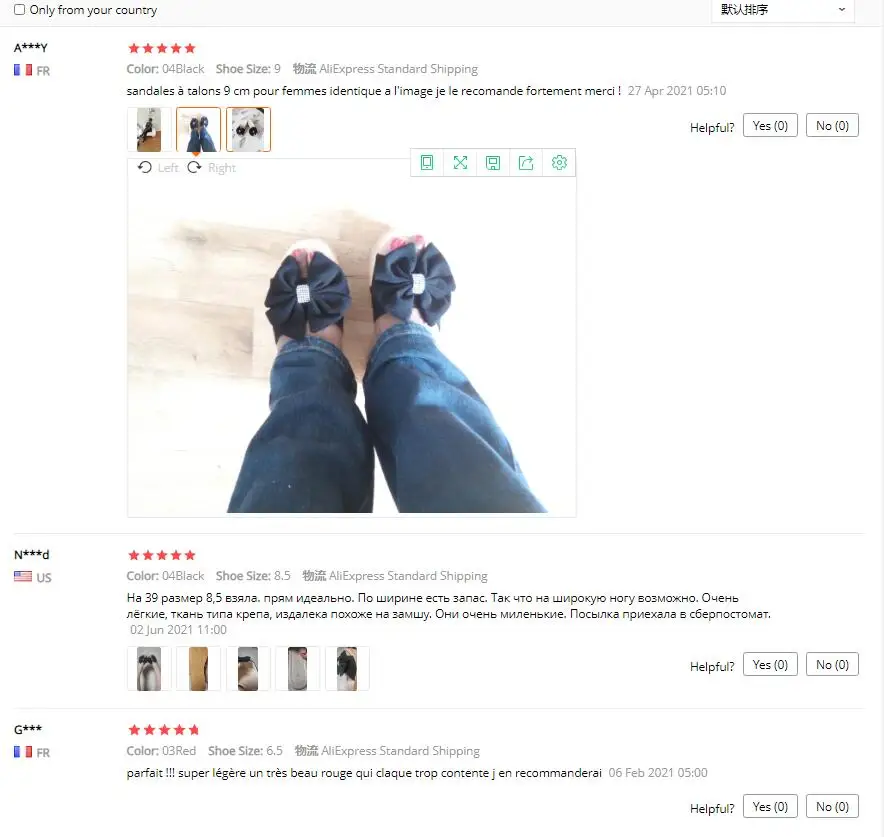884x837 pixels.
Task: Vote Yes on N***d's review
Action: click(770, 665)
